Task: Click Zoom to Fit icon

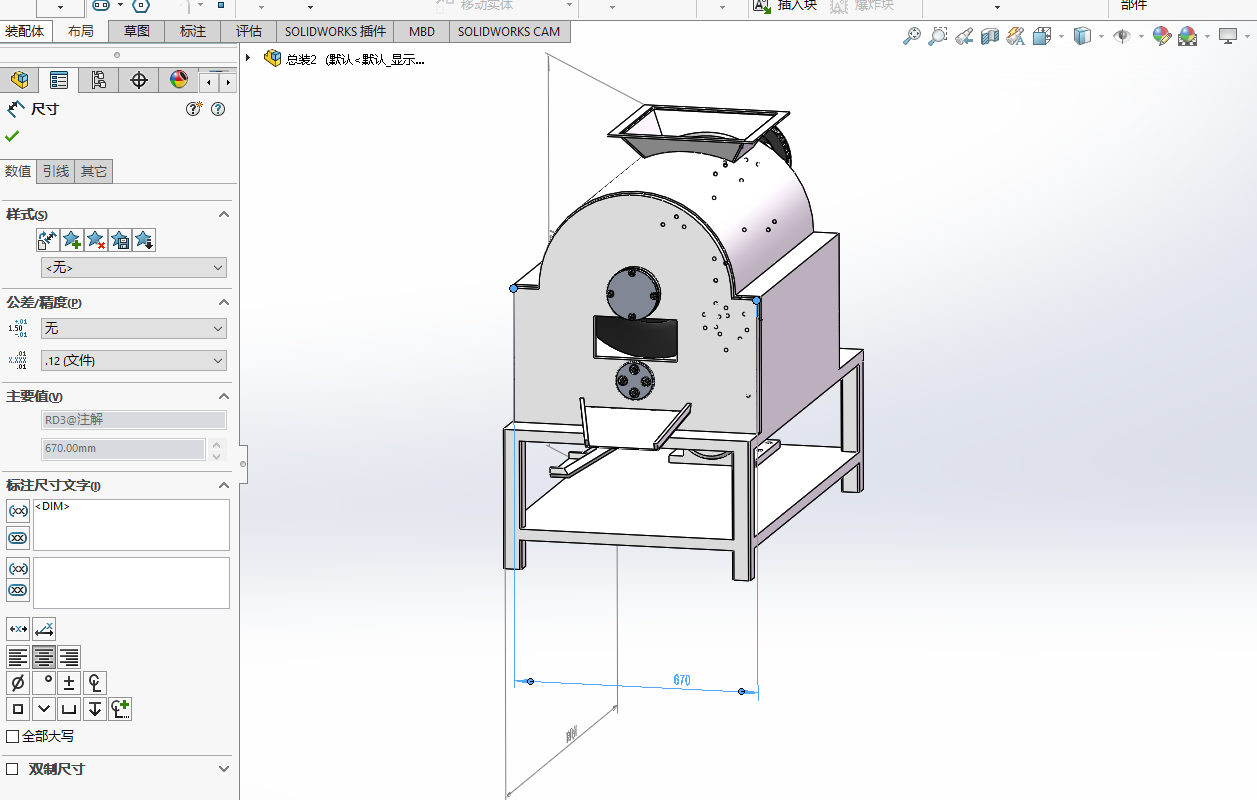Action: pos(911,36)
